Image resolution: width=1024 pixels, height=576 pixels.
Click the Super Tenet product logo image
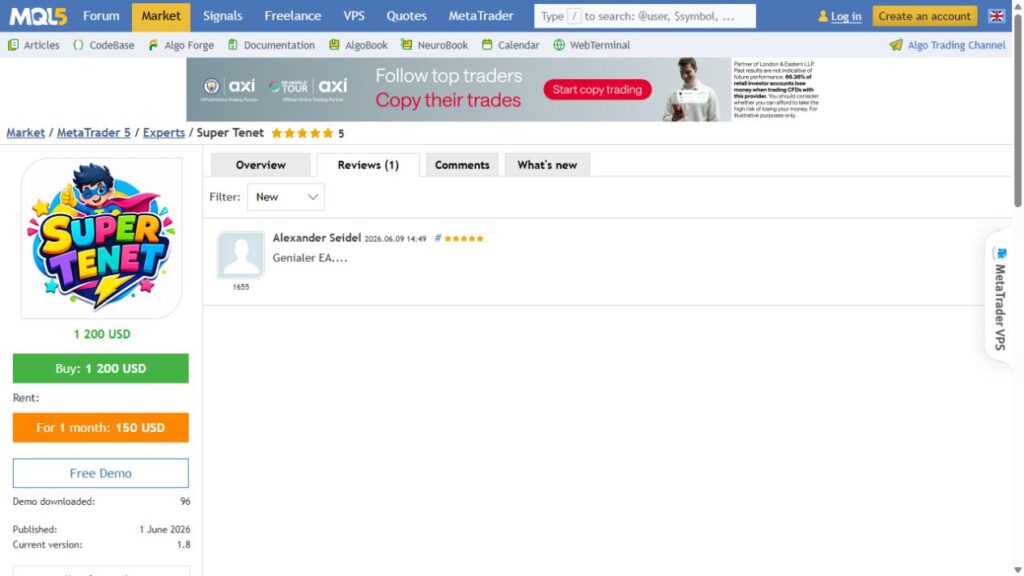pyautogui.click(x=101, y=238)
